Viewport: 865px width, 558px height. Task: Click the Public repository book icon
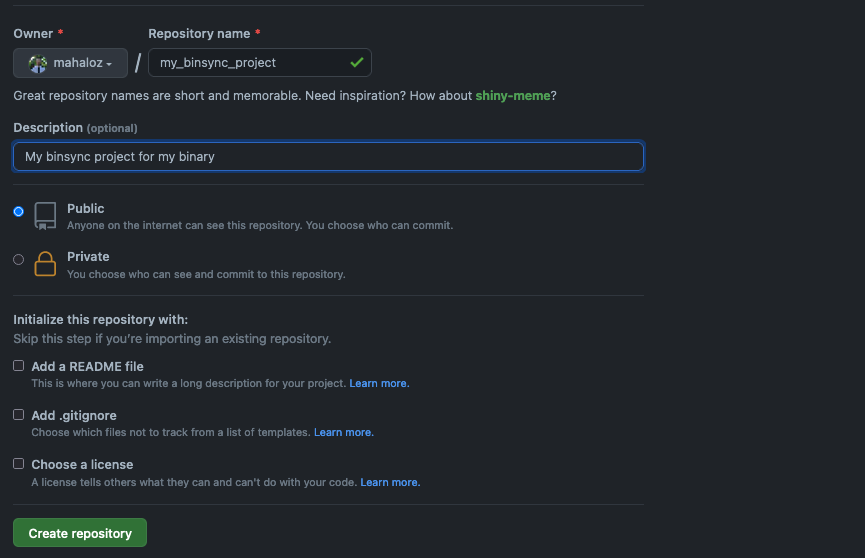(x=45, y=215)
